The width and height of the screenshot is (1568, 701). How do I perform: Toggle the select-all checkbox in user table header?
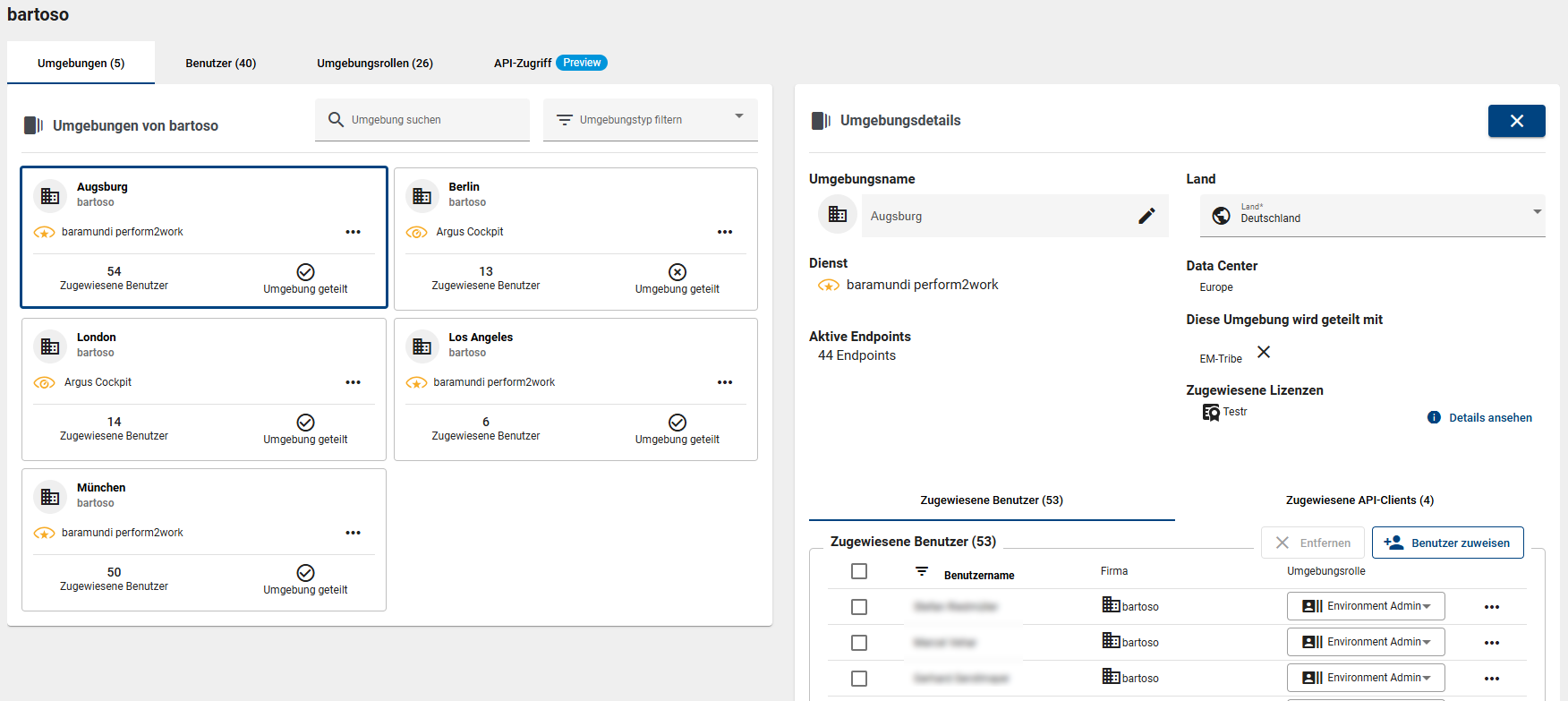pos(859,571)
